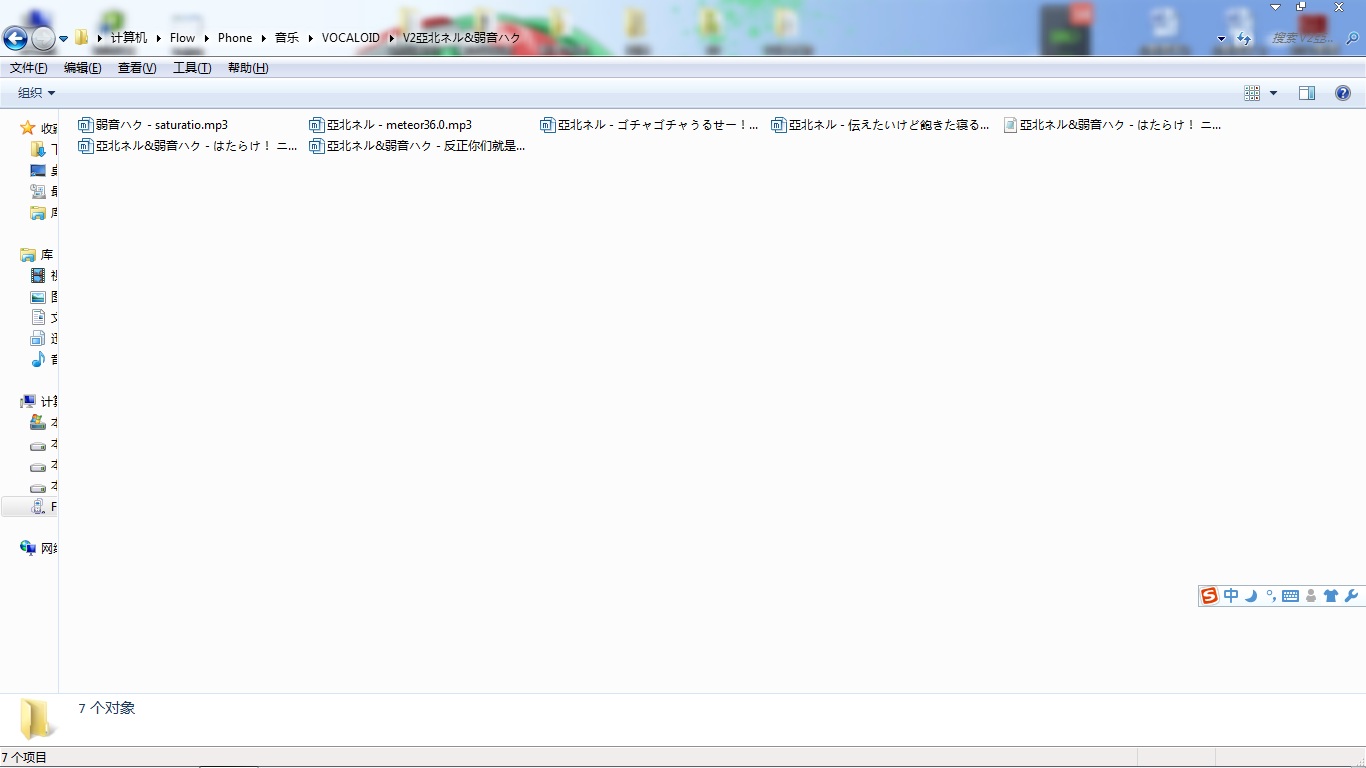The height and width of the screenshot is (768, 1366).
Task: Expand the arrow after 音乐 in the breadcrumb
Action: tap(311, 38)
